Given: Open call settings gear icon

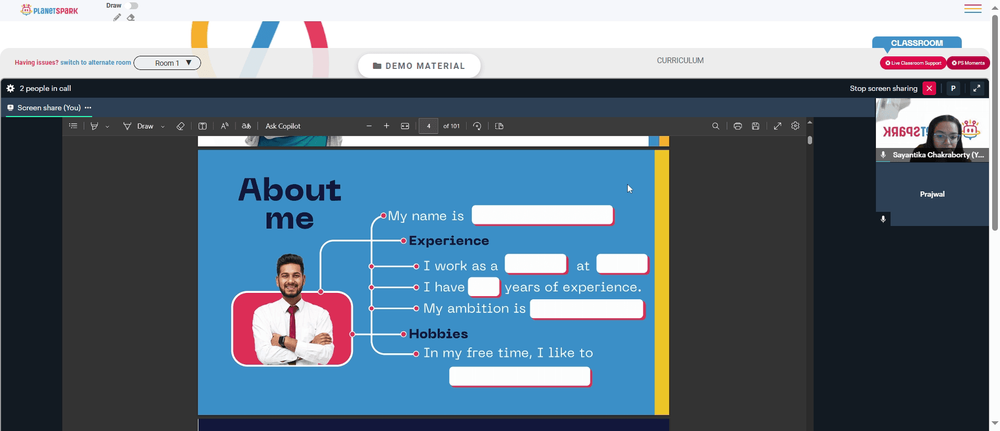Looking at the screenshot, I should pos(10,89).
